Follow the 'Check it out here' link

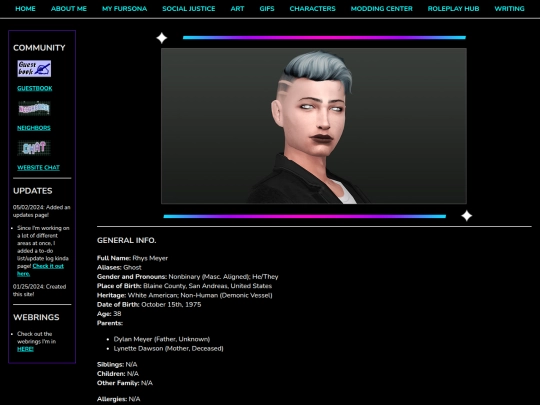click(x=40, y=270)
